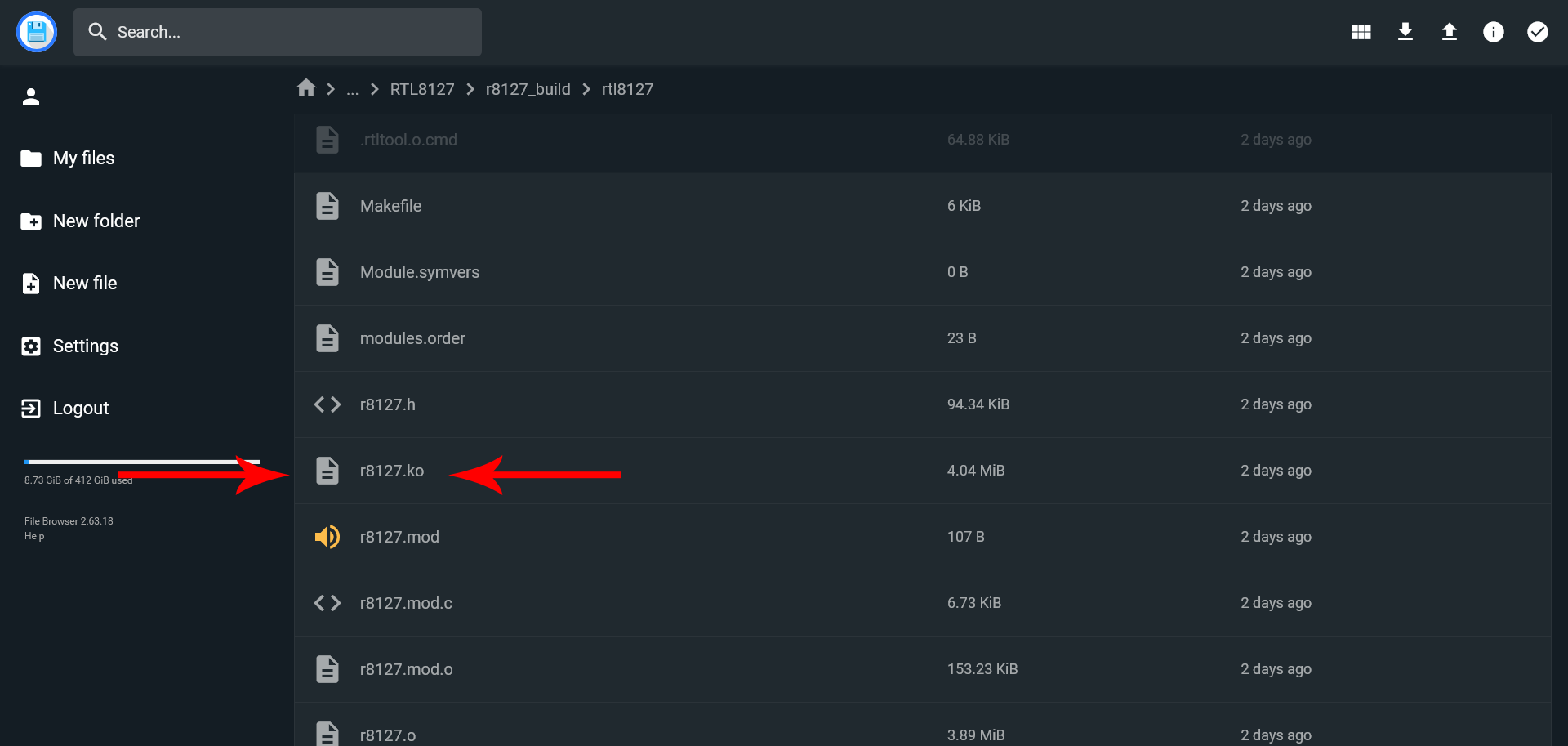Screen dimensions: 1568x746
Task: Click the My files folder icon
Action: tap(31, 159)
